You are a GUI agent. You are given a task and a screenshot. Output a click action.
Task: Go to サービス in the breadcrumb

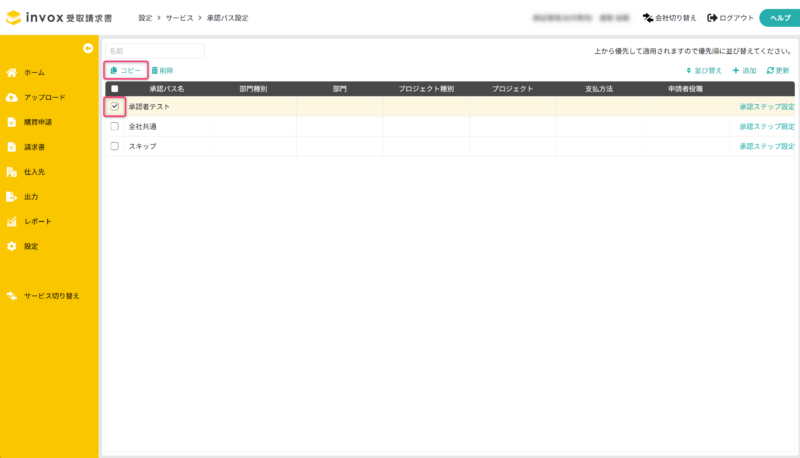pos(180,18)
